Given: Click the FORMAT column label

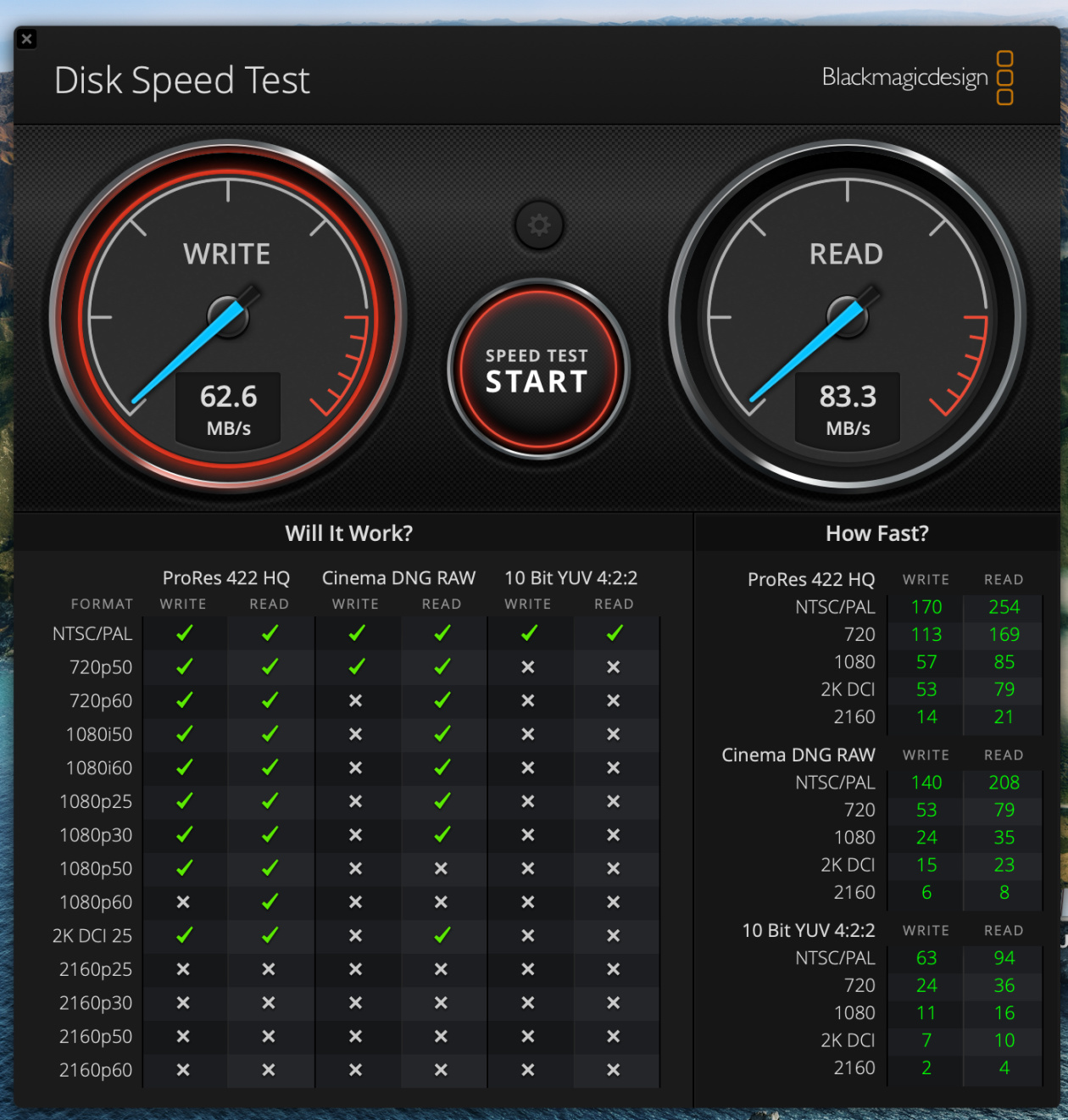Looking at the screenshot, I should 103,604.
